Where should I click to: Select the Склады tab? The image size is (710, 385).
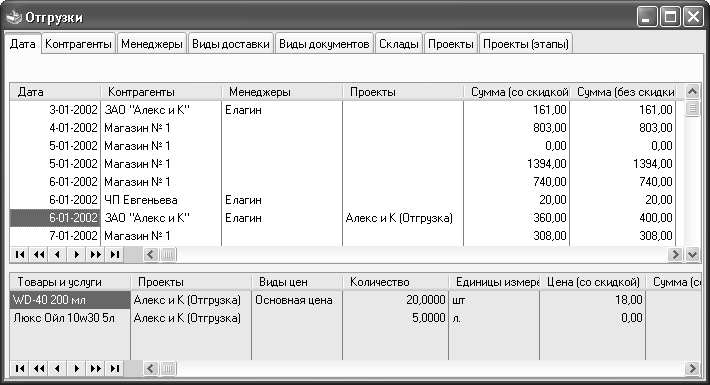(398, 44)
